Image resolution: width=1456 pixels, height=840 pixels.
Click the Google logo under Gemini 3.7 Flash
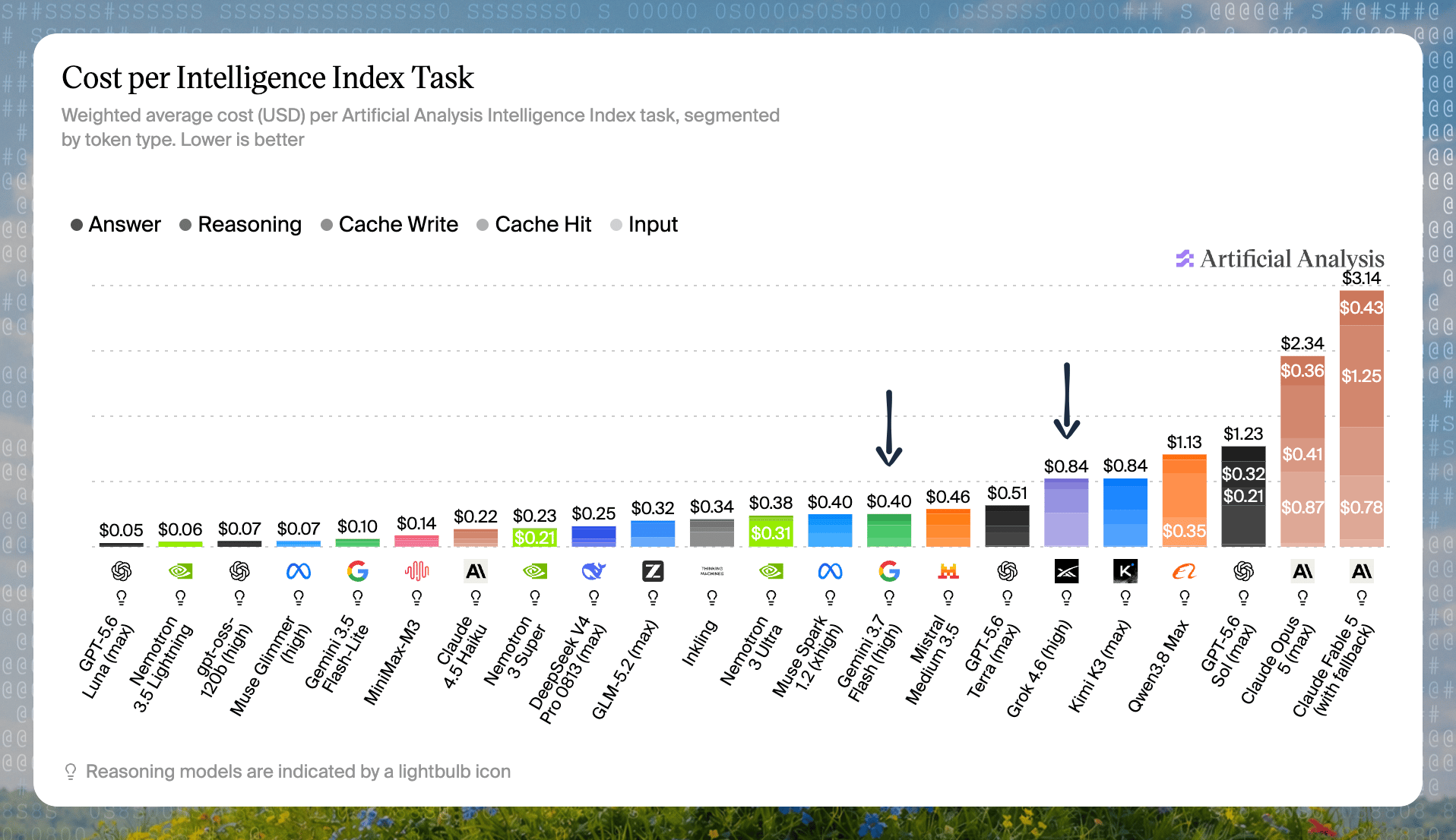tap(889, 571)
